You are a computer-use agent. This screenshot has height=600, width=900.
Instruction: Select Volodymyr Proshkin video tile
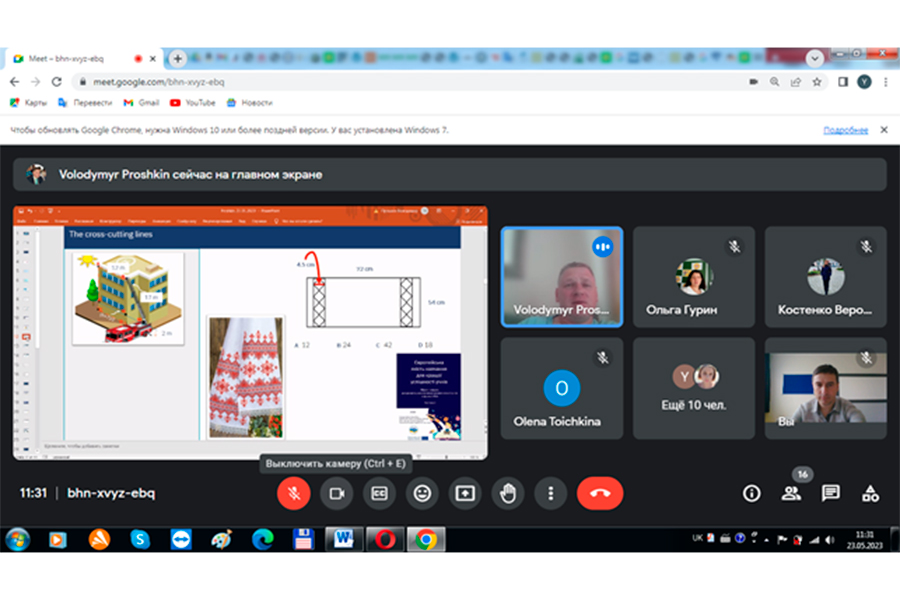click(x=562, y=277)
